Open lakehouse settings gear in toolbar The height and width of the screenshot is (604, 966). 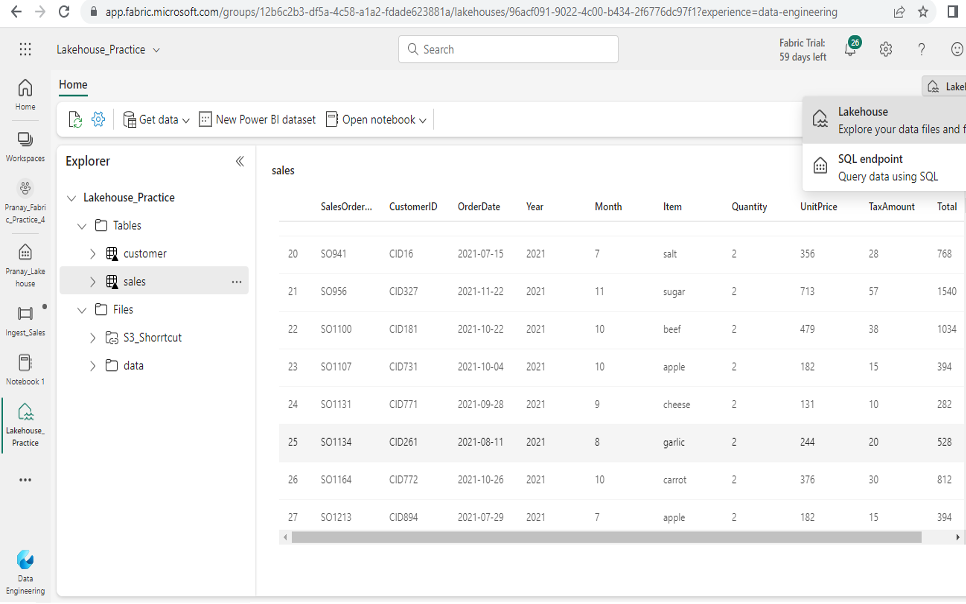coord(99,120)
